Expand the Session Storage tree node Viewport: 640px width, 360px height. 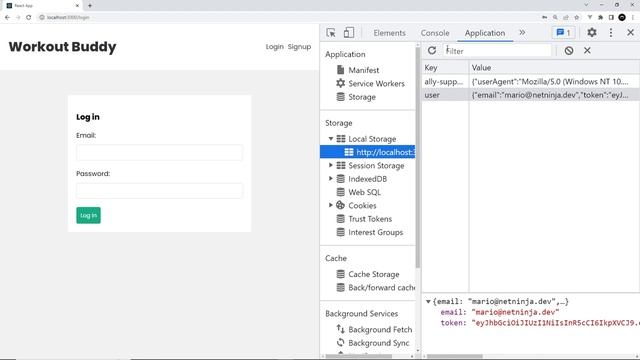(331, 165)
